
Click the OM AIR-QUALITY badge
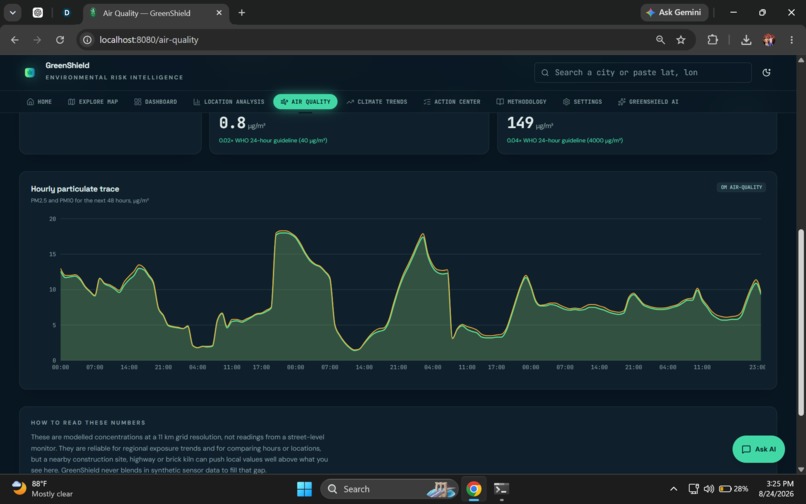[741, 187]
